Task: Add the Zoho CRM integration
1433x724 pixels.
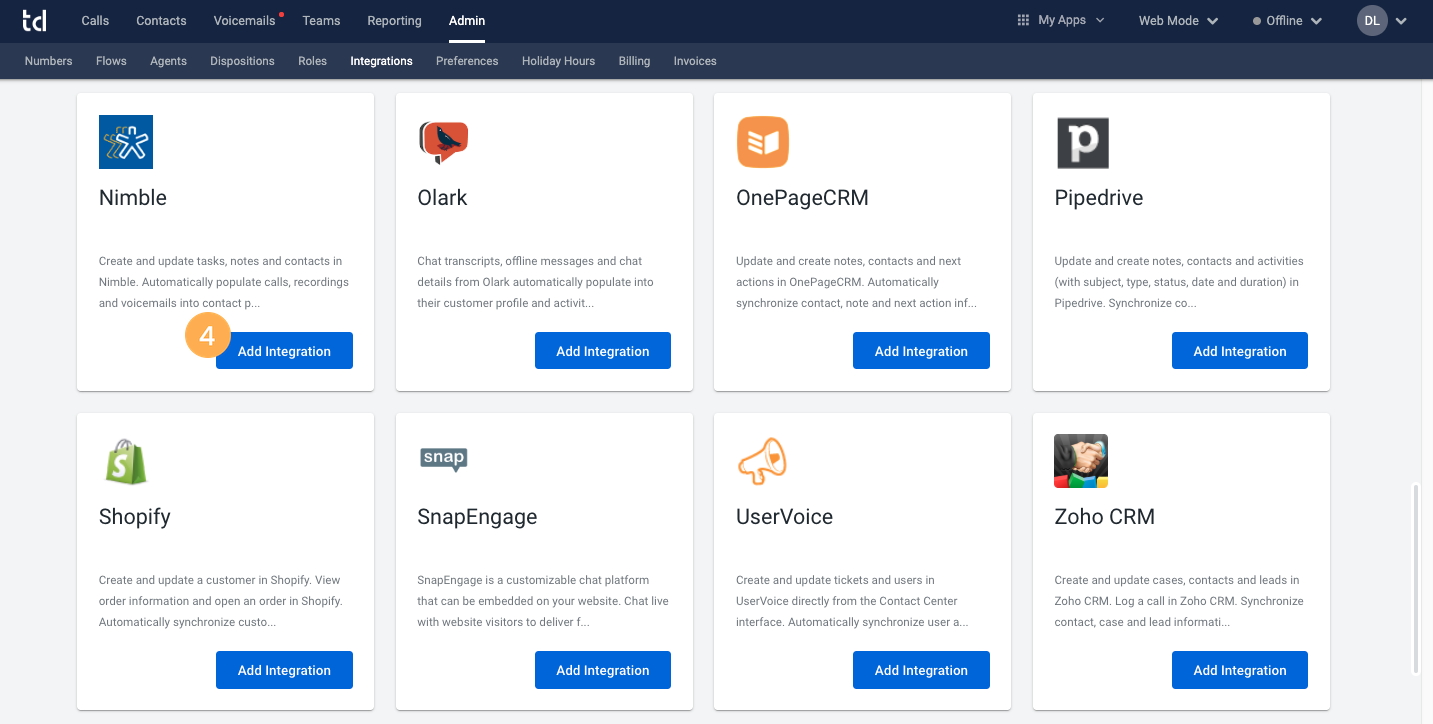Action: click(x=1240, y=670)
